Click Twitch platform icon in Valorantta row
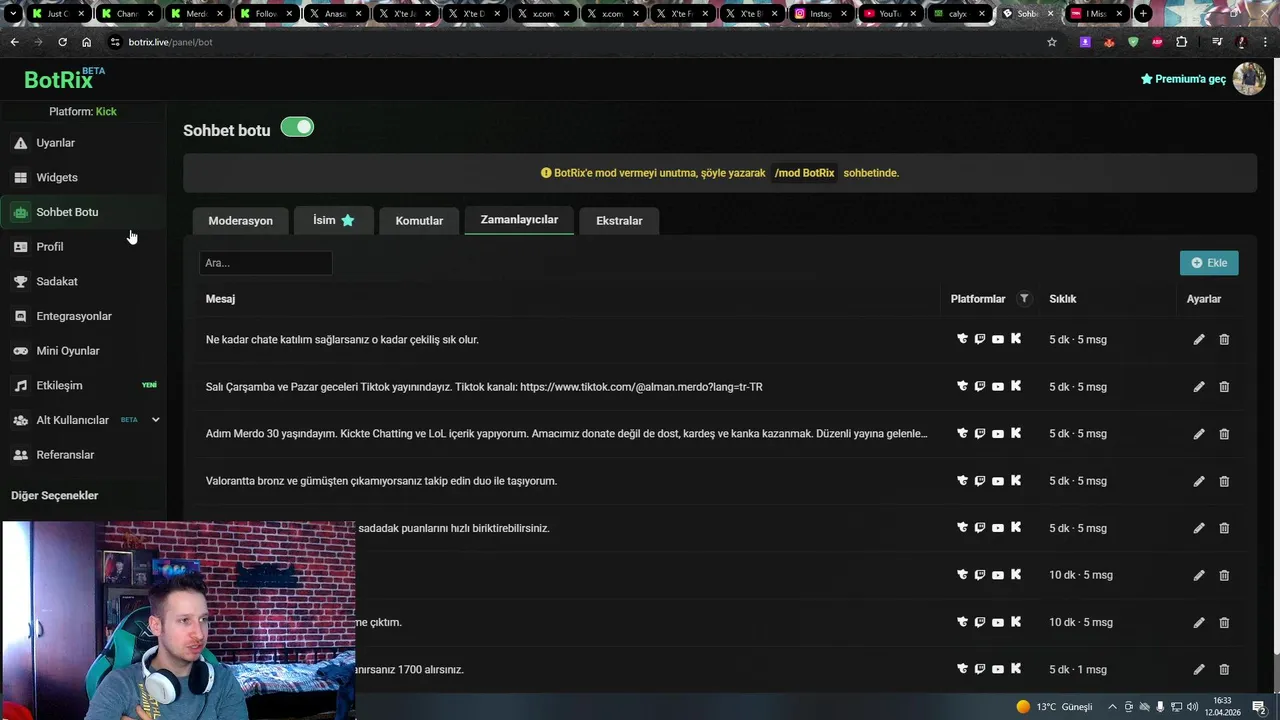The height and width of the screenshot is (720, 1280). [x=980, y=480]
